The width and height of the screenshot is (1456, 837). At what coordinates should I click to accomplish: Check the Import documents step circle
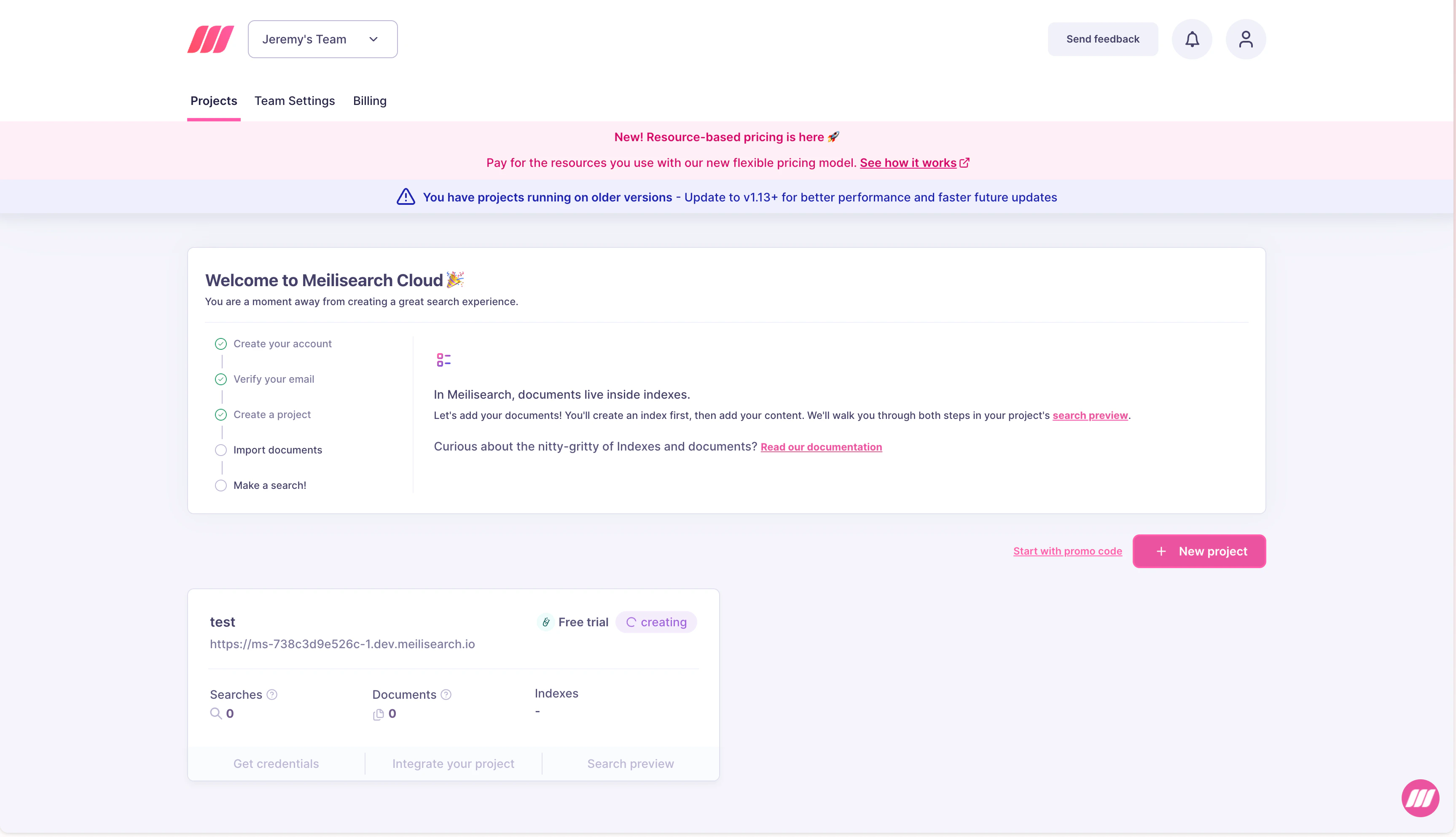click(221, 450)
